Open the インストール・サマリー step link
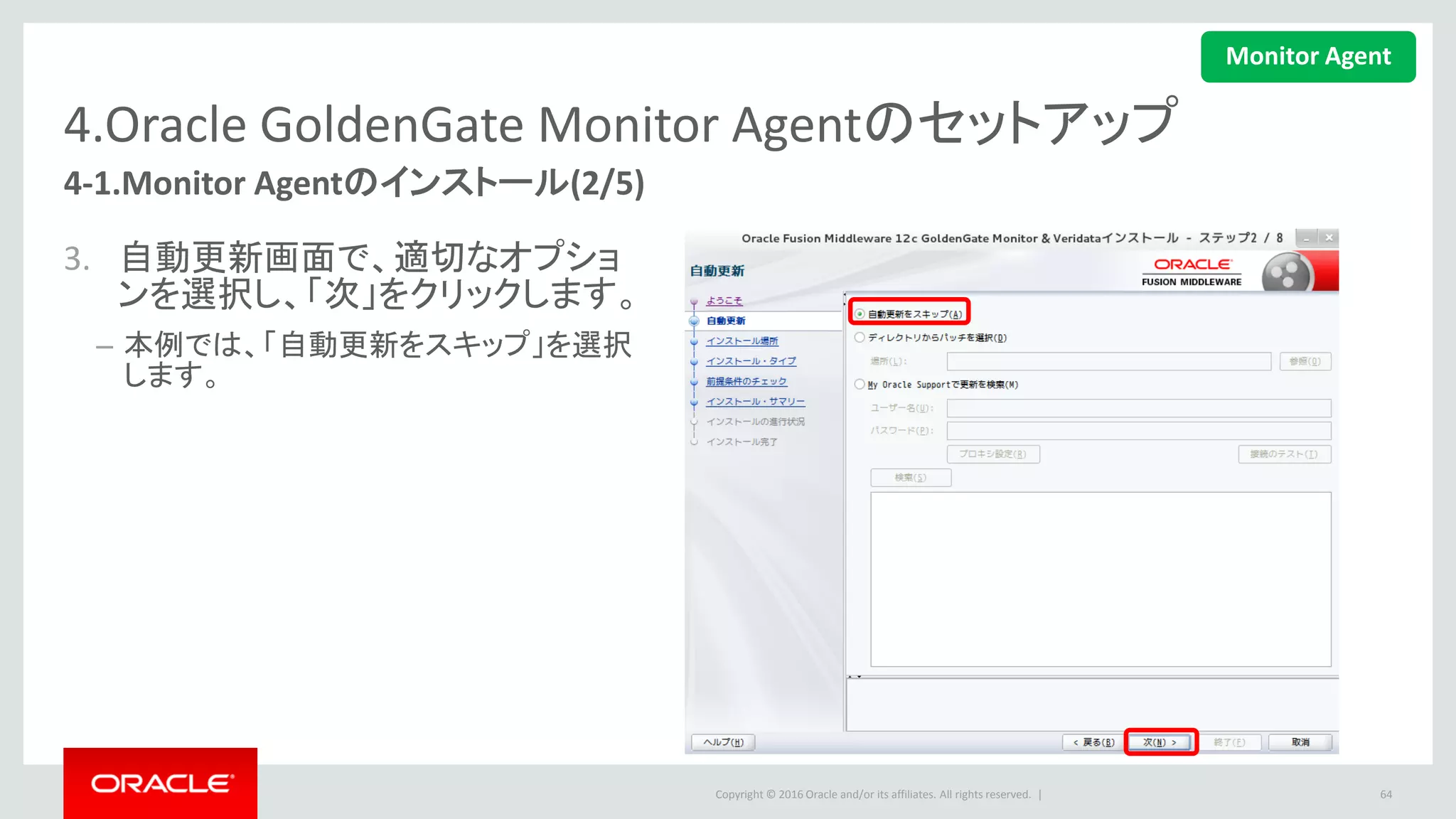Screen dimensions: 1456x819 point(755,402)
